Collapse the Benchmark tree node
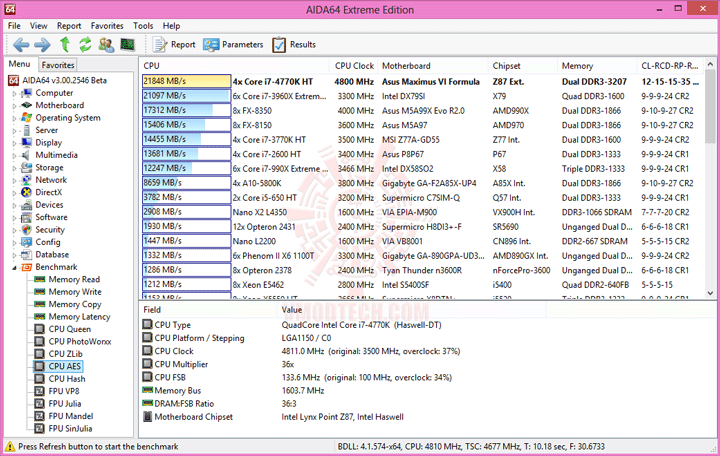720x456 pixels. (x=14, y=267)
